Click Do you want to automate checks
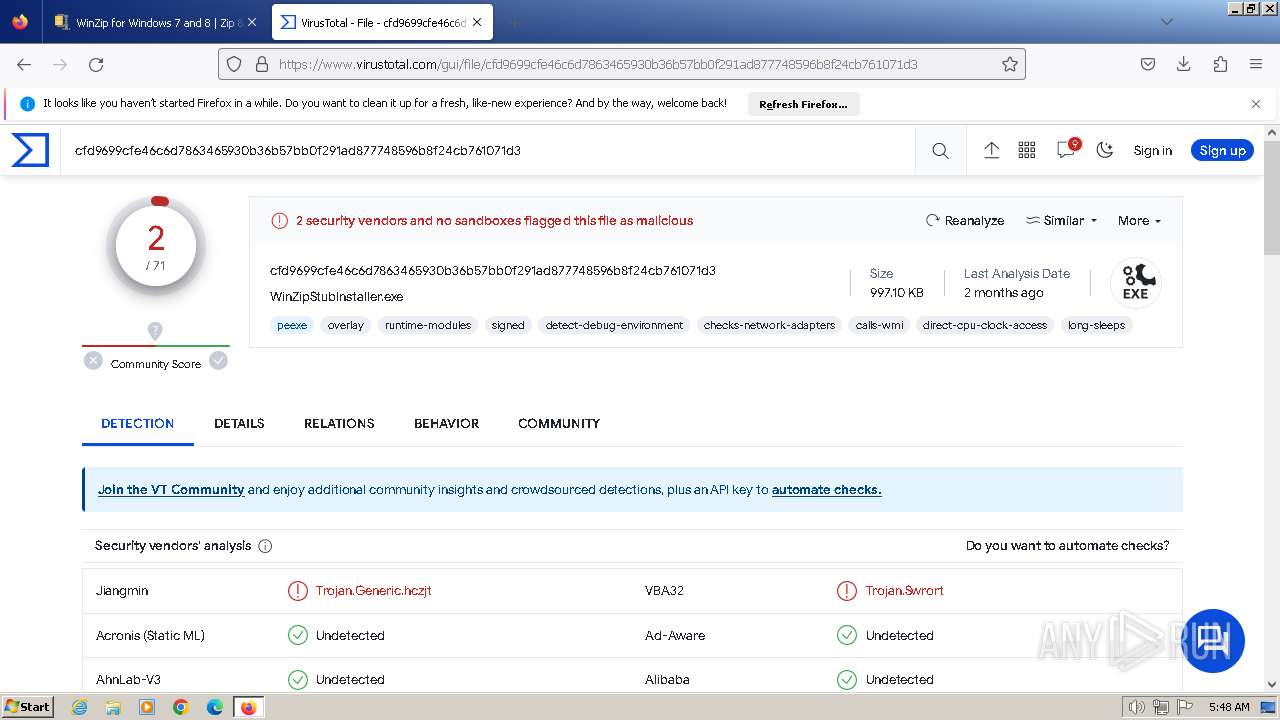The image size is (1280, 720). [x=1067, y=546]
